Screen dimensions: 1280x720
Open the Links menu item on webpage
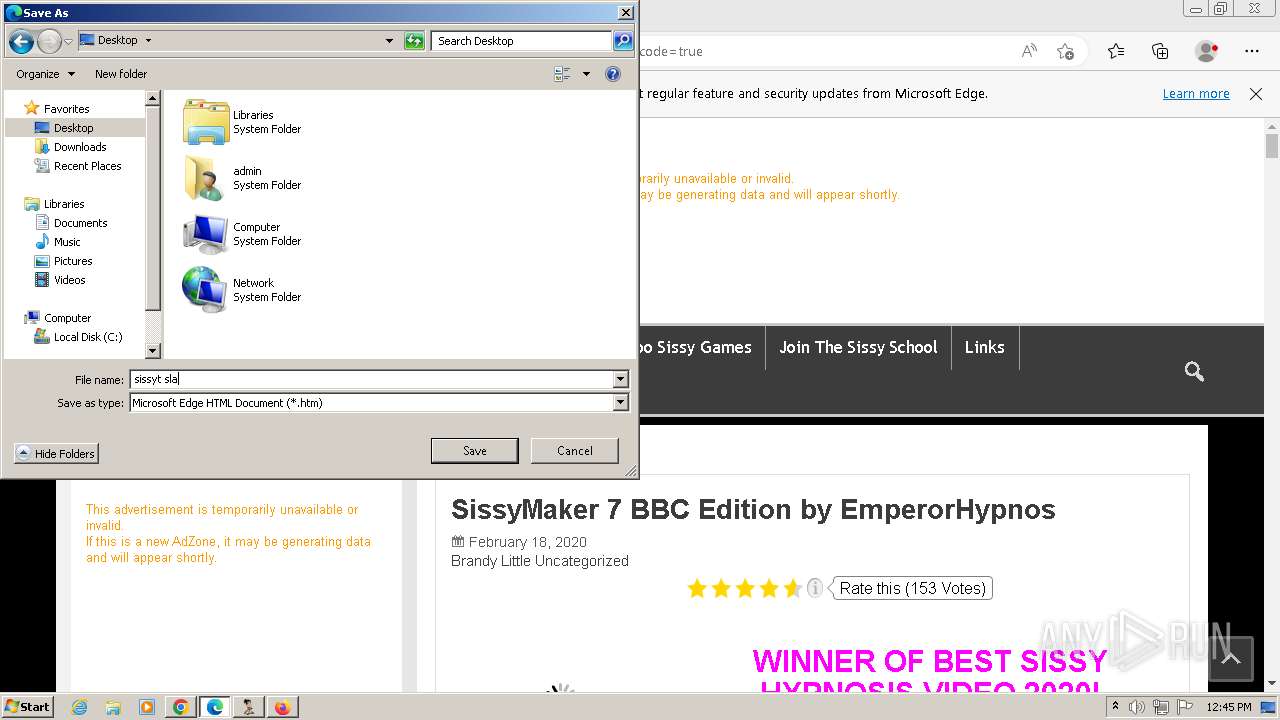[984, 347]
